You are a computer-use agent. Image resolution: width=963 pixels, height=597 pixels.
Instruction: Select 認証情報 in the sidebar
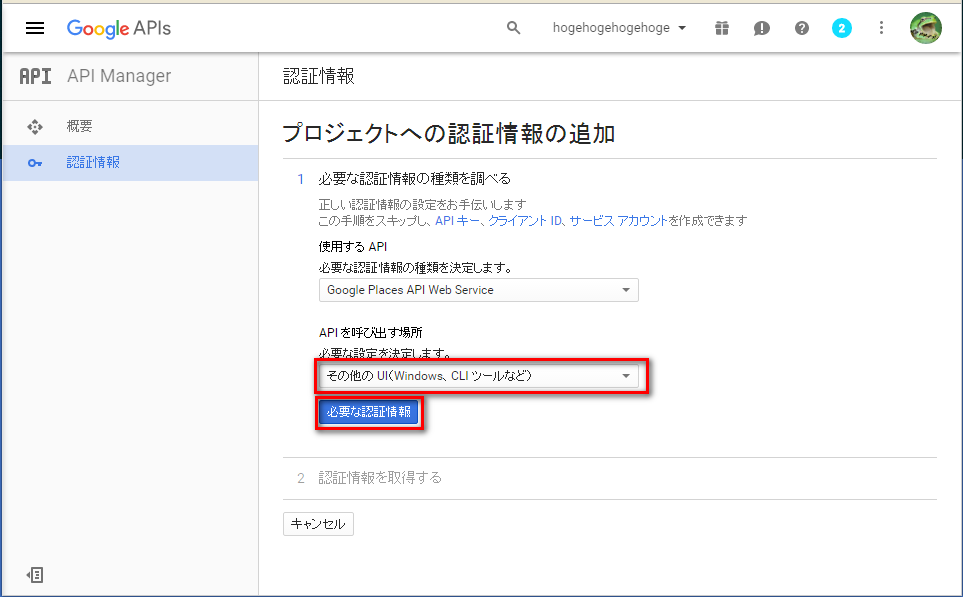[x=130, y=163]
